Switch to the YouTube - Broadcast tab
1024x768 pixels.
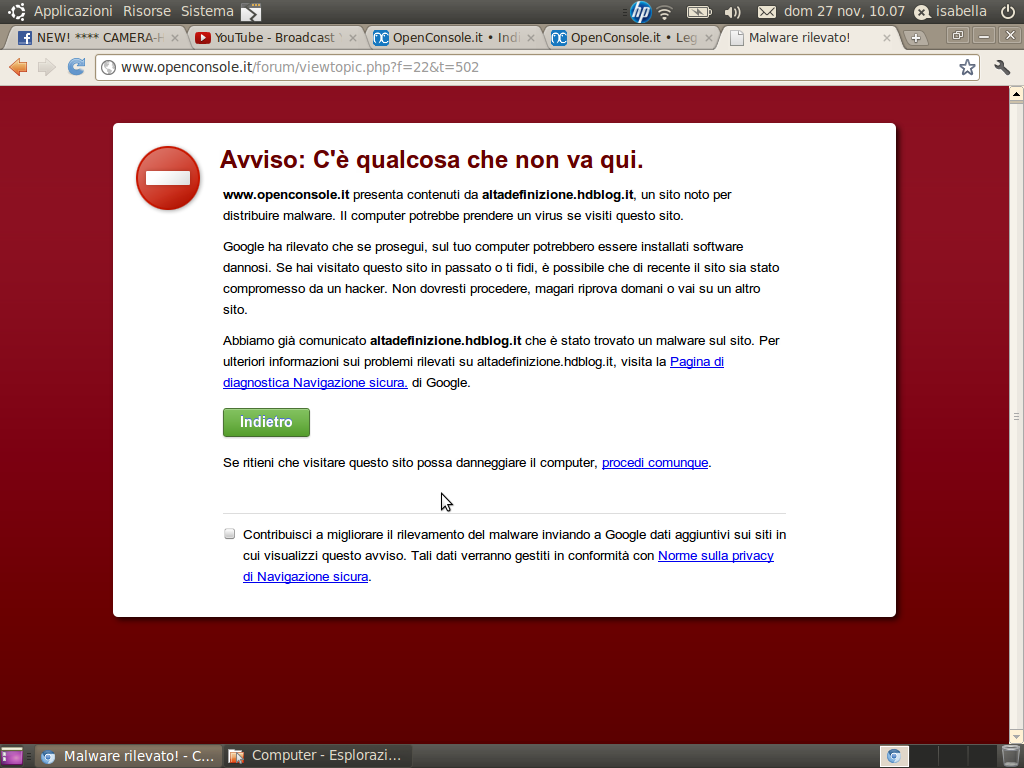274,38
